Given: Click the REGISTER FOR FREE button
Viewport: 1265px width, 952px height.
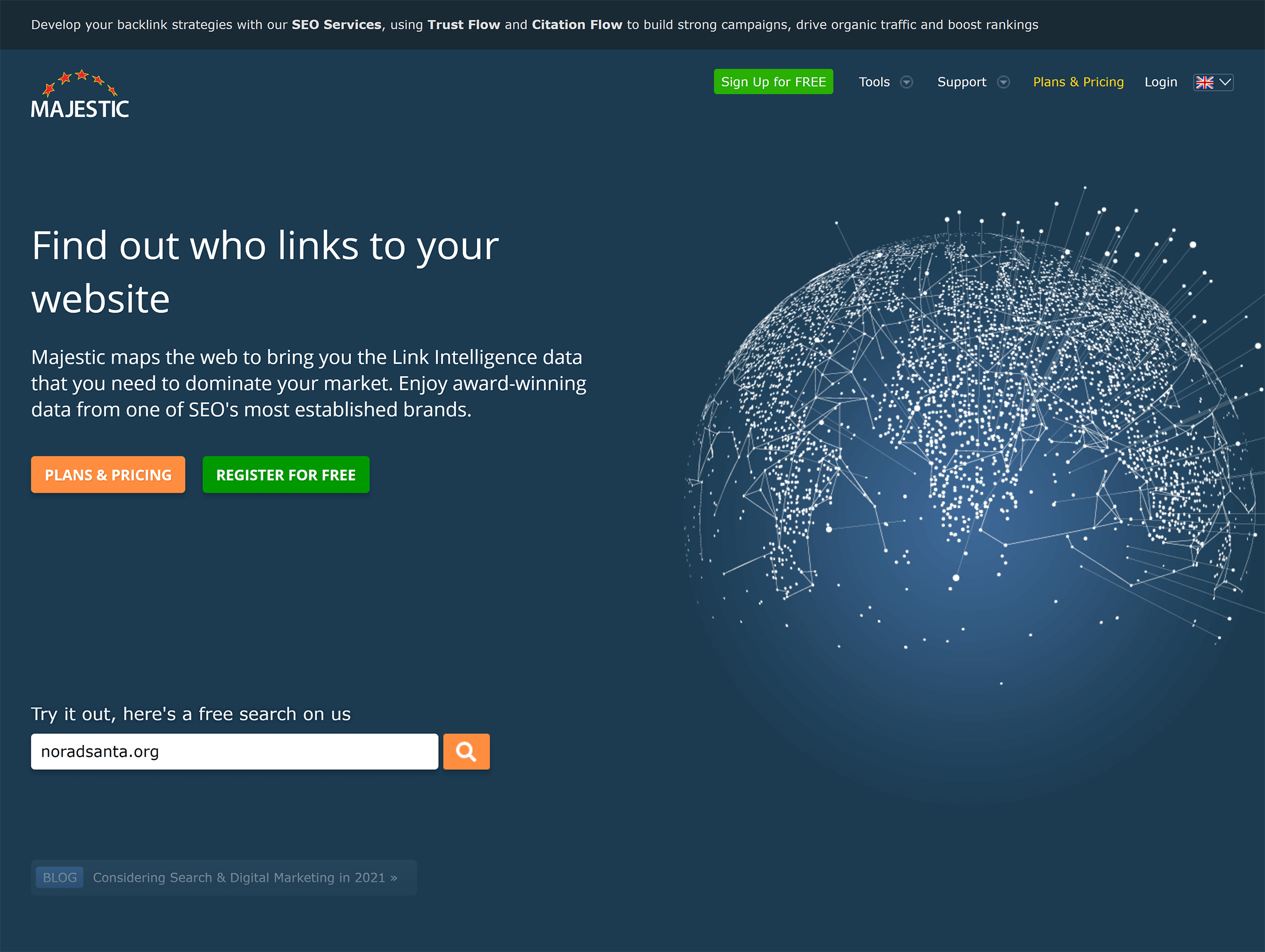Looking at the screenshot, I should pos(286,474).
